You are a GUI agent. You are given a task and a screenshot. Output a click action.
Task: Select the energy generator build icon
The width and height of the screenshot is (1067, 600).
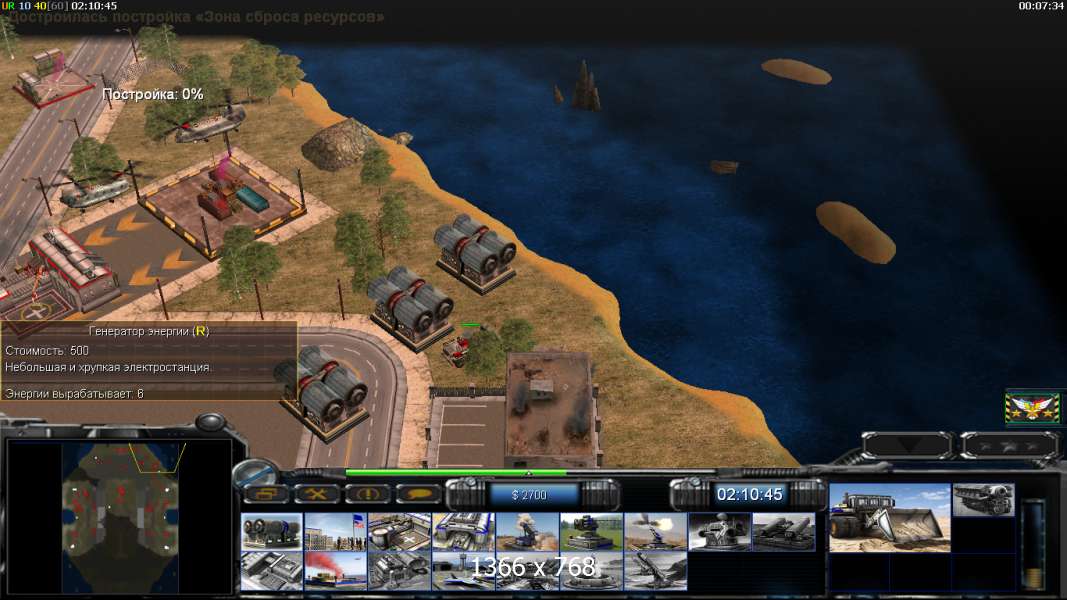pos(272,531)
